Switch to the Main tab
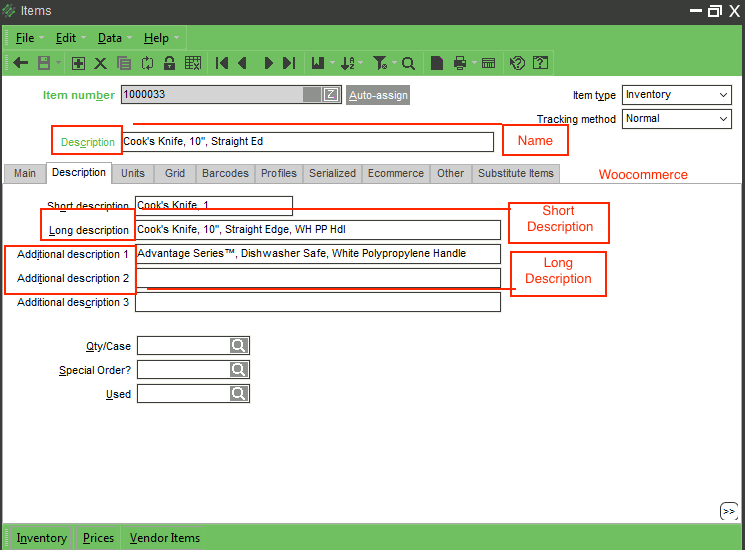Viewport: 745px width, 550px height. tap(25, 173)
